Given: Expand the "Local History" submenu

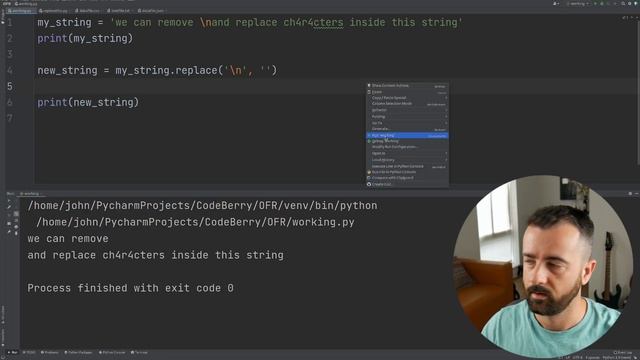Looking at the screenshot, I should [407, 160].
